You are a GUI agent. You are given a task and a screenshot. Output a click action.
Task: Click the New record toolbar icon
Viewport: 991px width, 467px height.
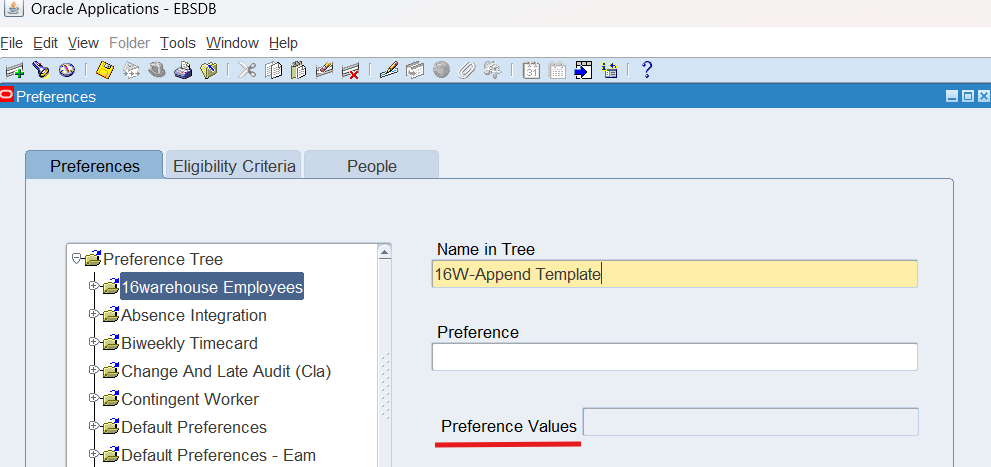pyautogui.click(x=14, y=70)
